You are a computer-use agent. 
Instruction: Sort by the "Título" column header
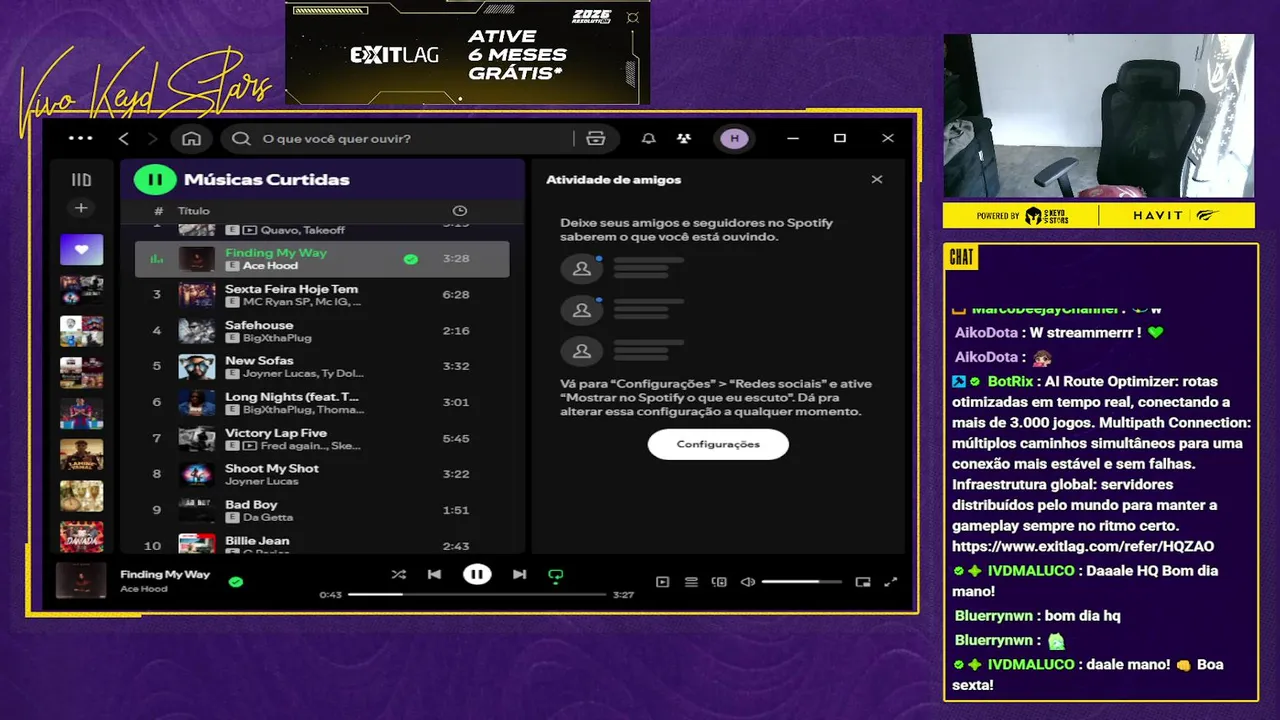pyautogui.click(x=194, y=211)
